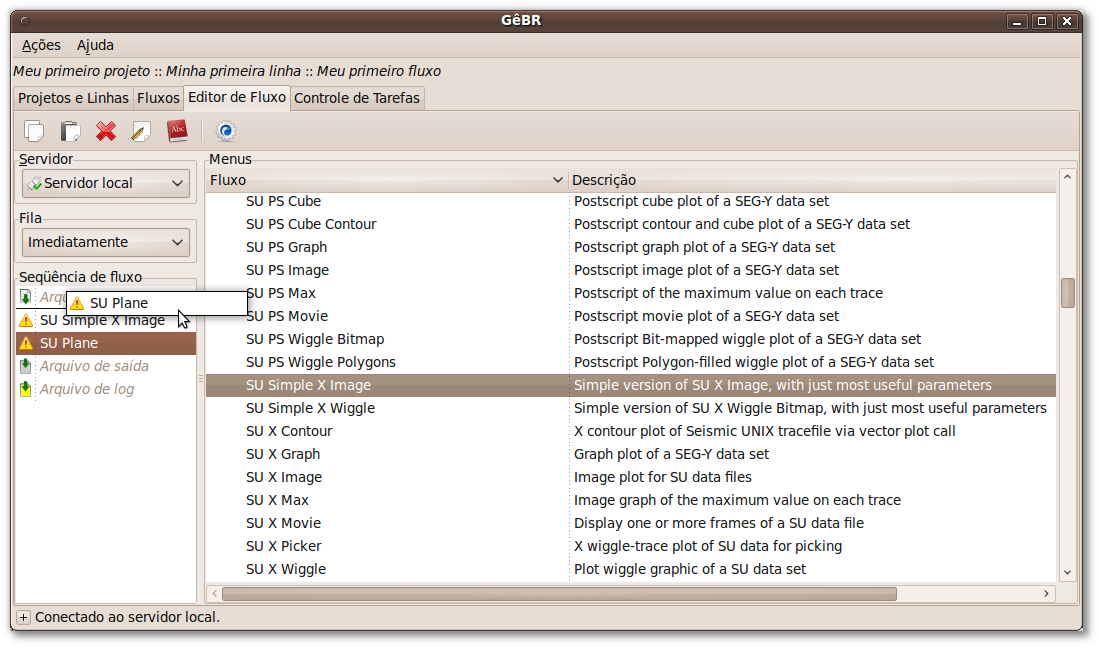
Task: Click sort arrow in Fluxo column header
Action: click(x=557, y=180)
